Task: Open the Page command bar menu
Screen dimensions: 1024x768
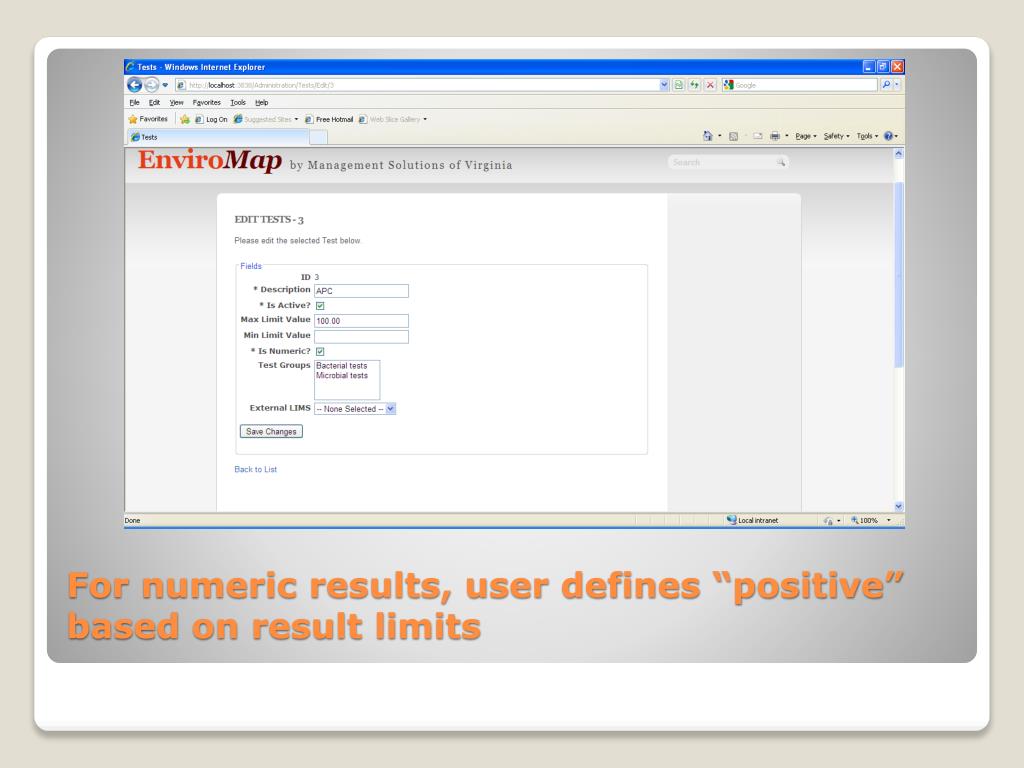Action: (x=806, y=136)
